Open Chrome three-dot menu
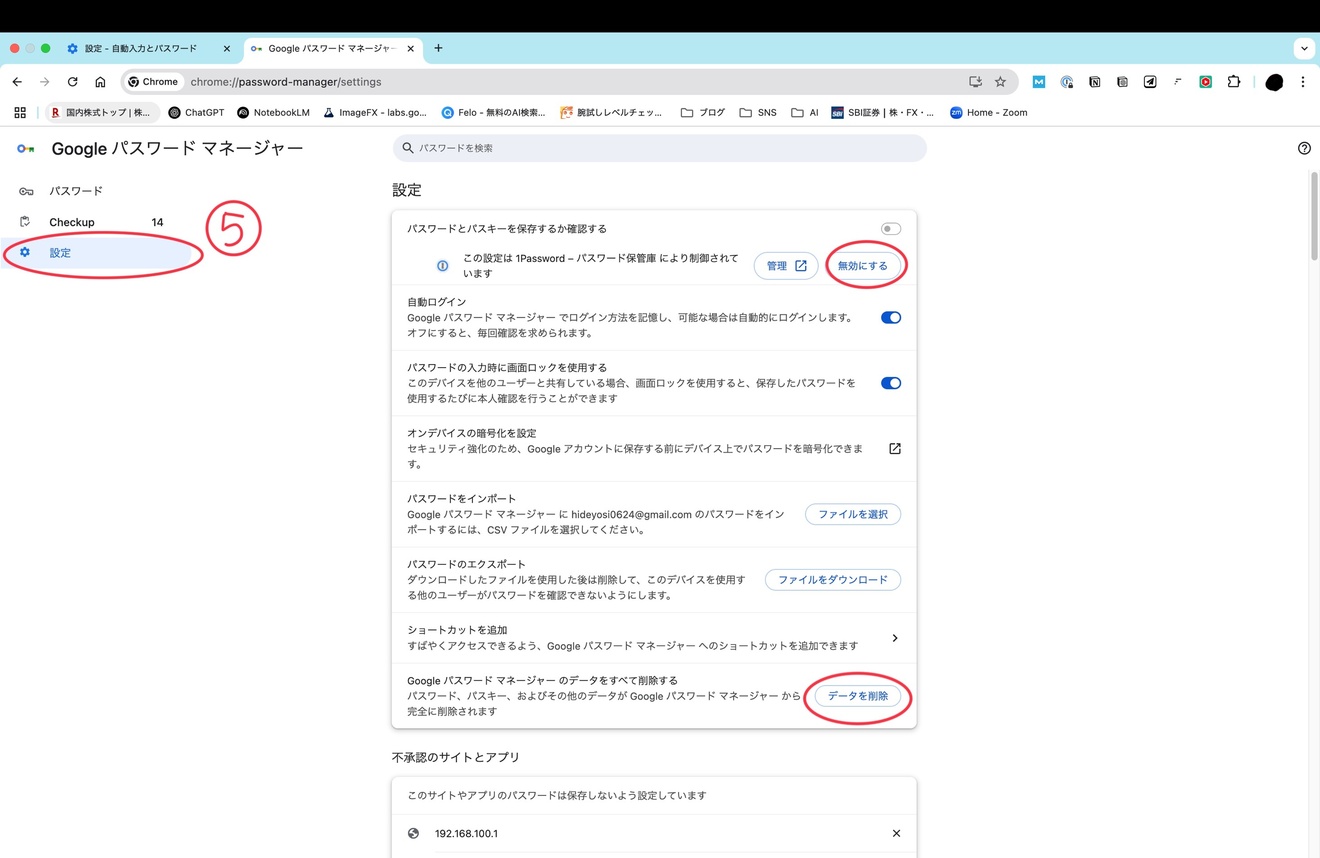The height and width of the screenshot is (858, 1320). pos(1303,82)
